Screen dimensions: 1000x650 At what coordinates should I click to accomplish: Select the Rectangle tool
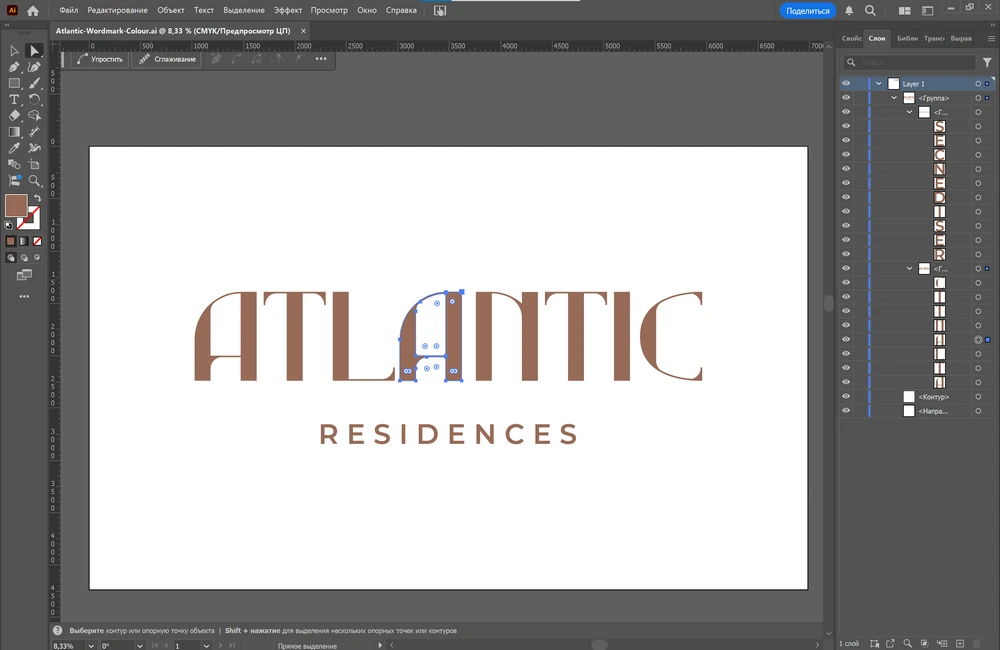pos(14,83)
